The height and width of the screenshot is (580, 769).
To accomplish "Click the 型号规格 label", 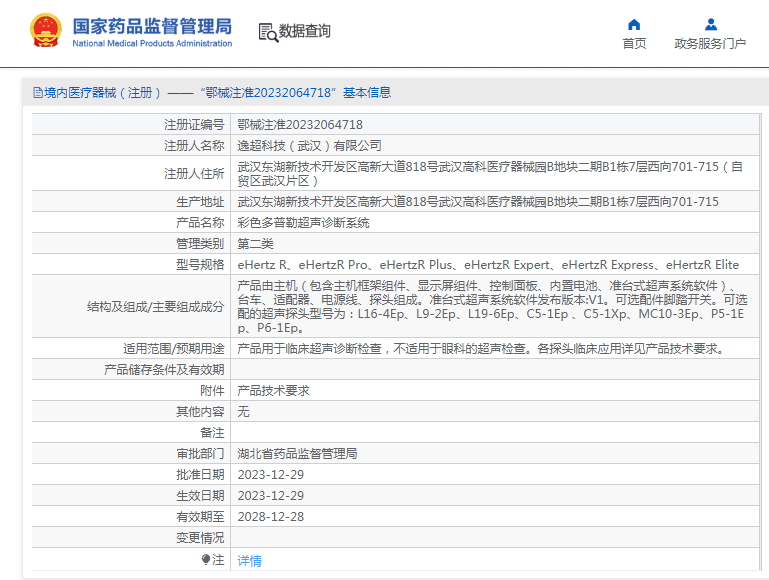I will pyautogui.click(x=200, y=265).
